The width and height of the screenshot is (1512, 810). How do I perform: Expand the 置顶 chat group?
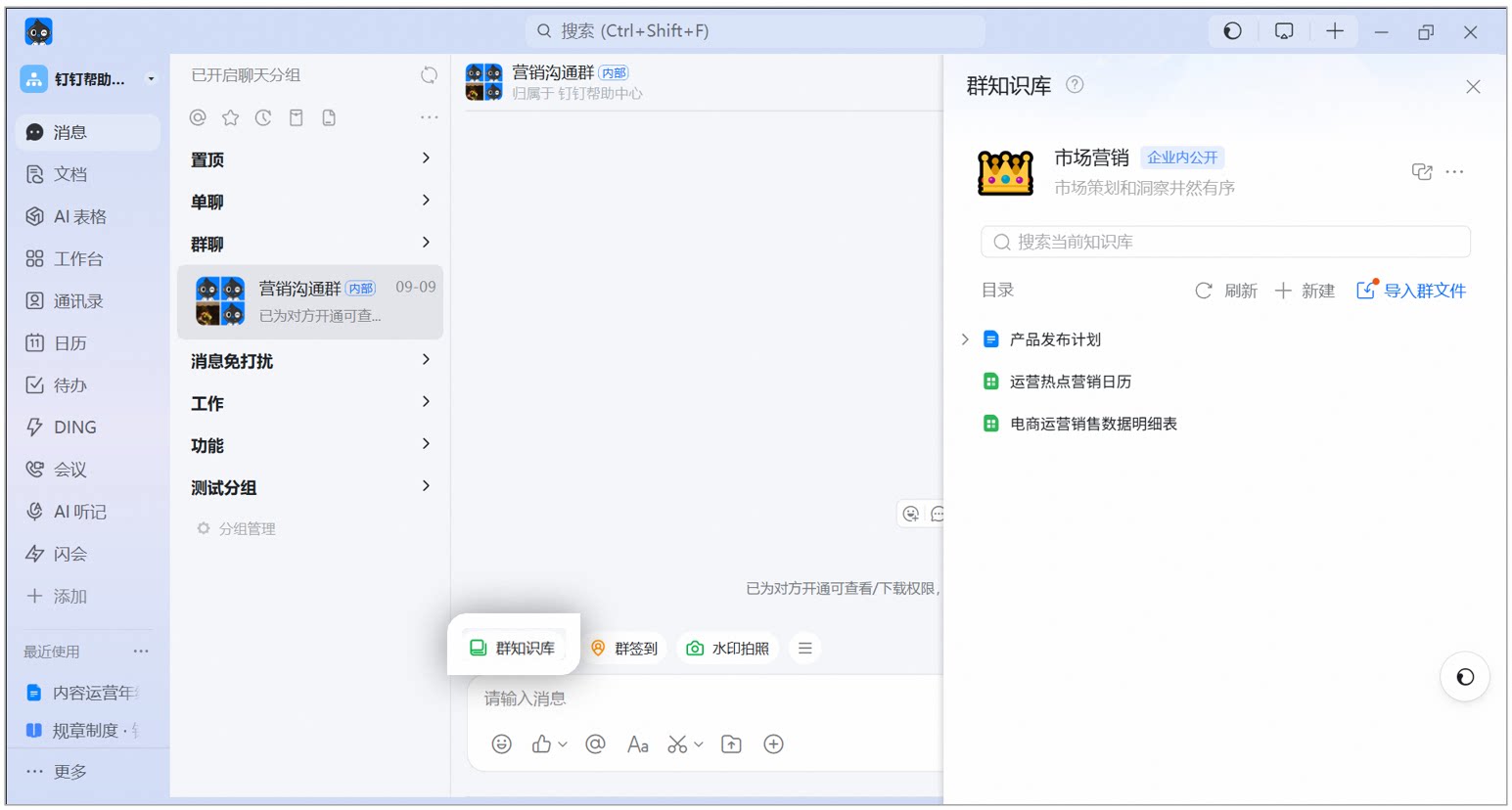click(310, 158)
